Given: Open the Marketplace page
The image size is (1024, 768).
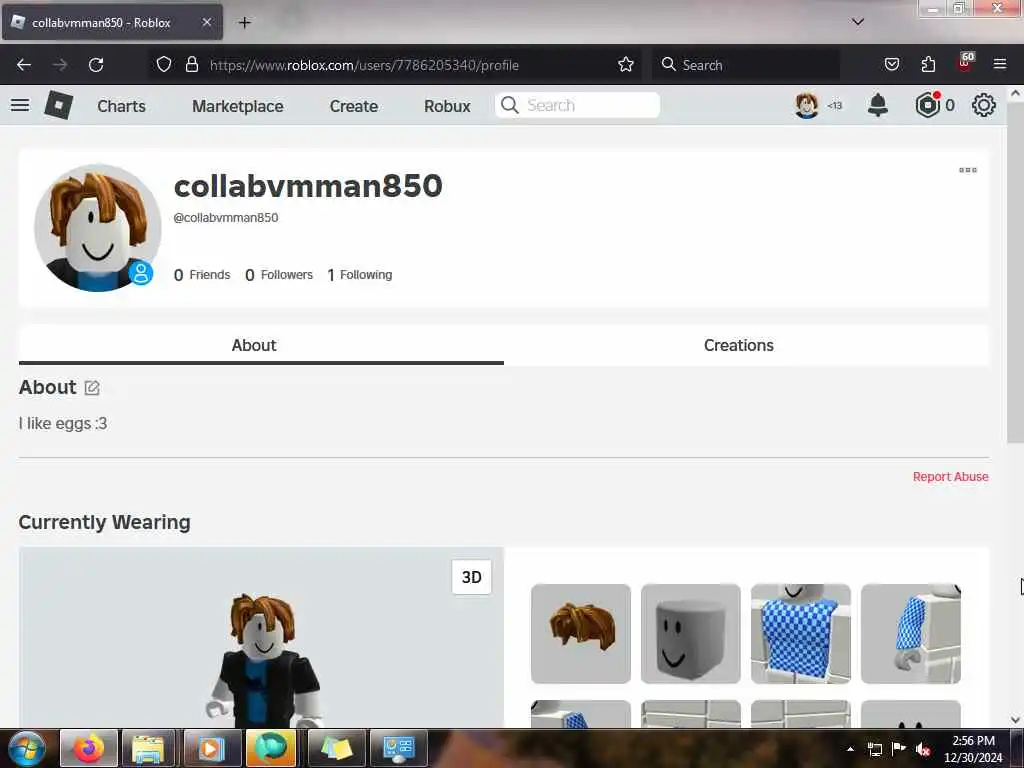Looking at the screenshot, I should pos(238,106).
